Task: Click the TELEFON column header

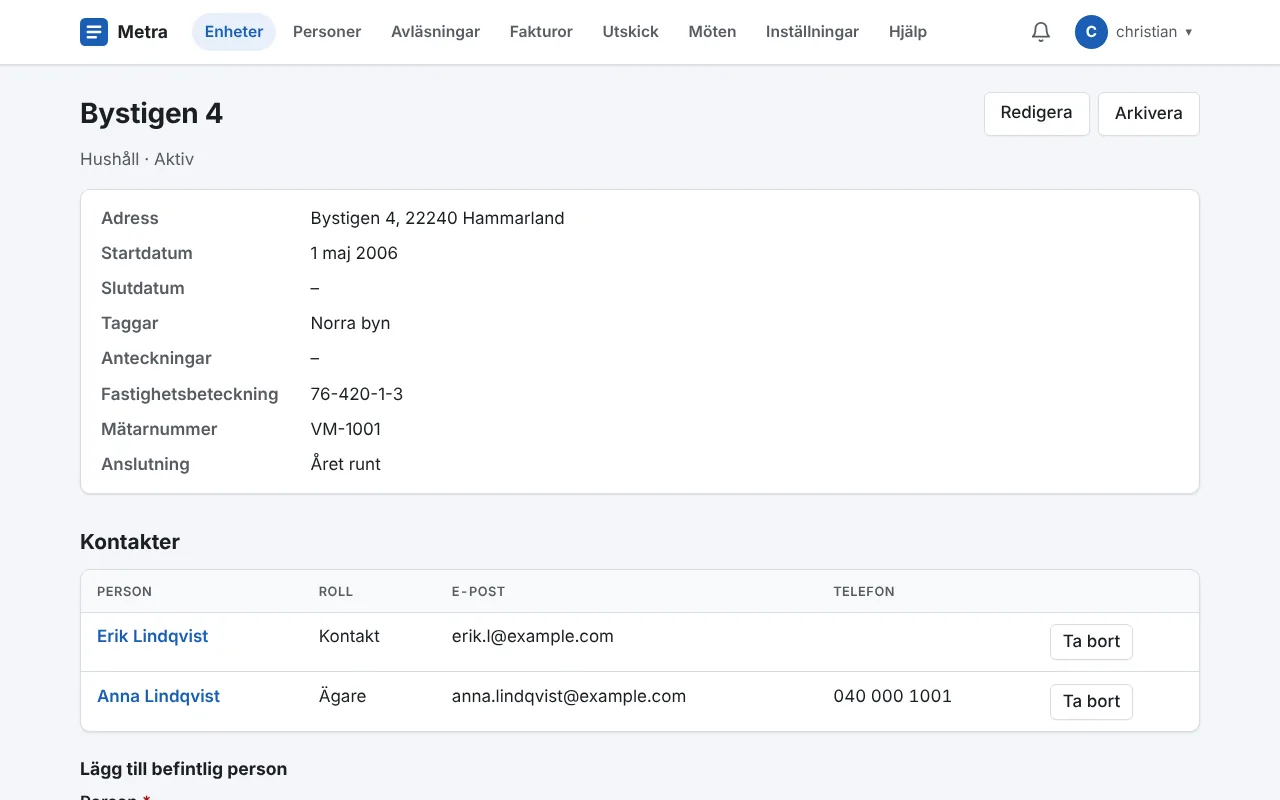Action: (x=864, y=592)
